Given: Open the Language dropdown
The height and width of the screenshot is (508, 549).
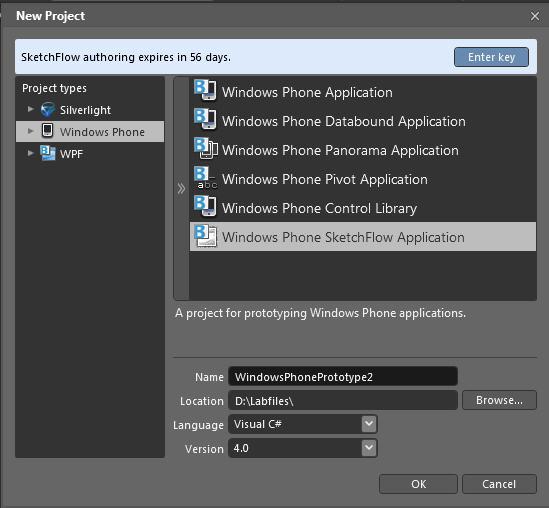Looking at the screenshot, I should pos(369,424).
